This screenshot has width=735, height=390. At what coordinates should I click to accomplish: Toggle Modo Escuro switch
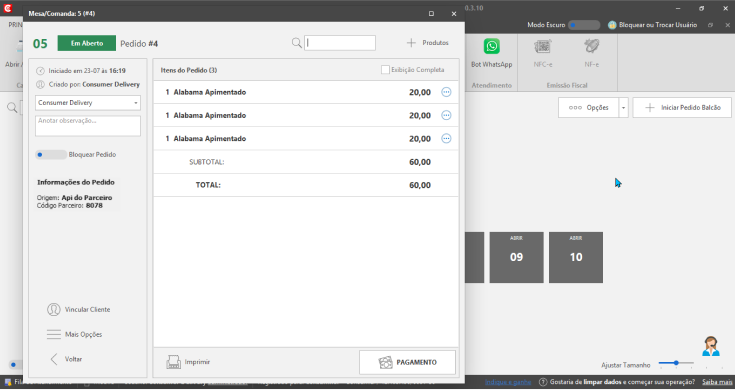click(584, 25)
